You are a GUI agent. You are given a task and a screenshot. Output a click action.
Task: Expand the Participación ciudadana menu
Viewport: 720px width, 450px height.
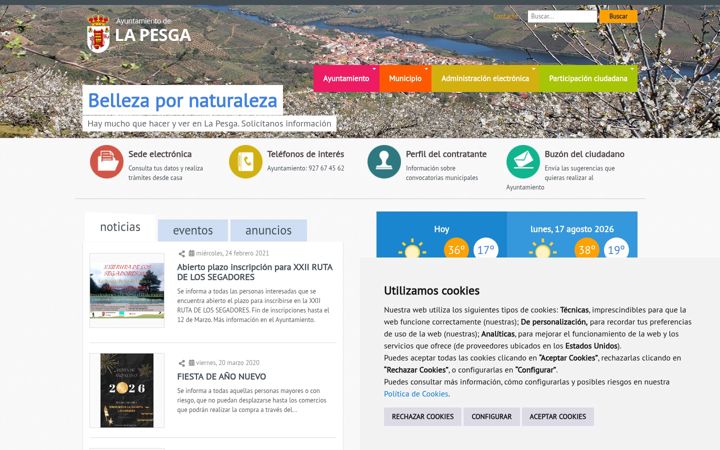(588, 79)
